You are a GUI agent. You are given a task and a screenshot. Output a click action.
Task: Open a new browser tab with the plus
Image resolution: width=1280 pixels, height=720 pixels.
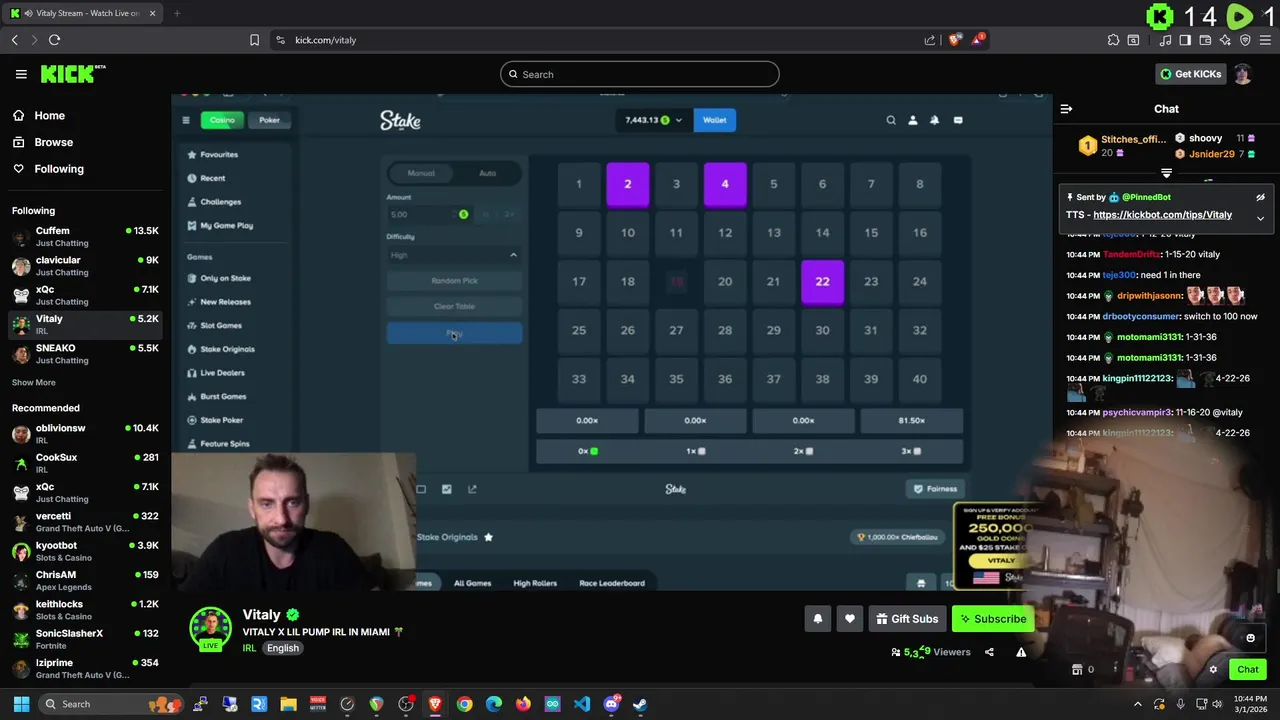(x=177, y=13)
